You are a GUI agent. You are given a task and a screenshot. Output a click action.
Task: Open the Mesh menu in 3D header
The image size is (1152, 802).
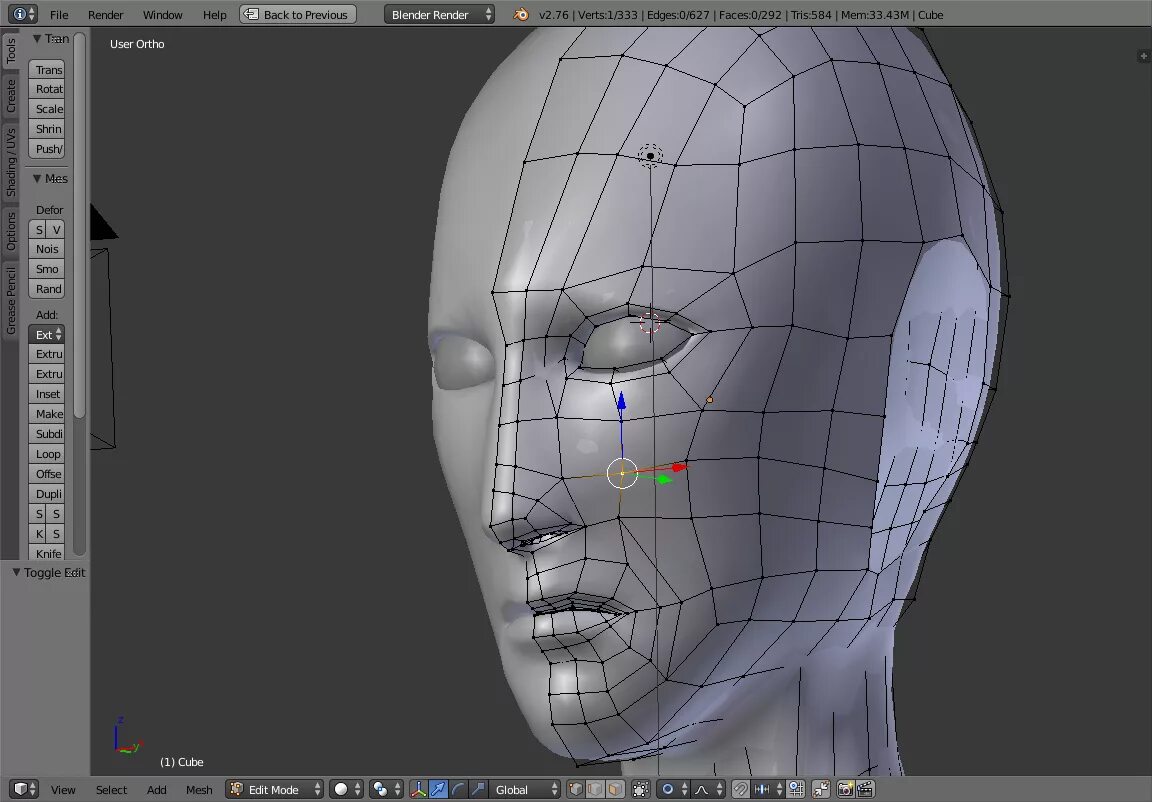pyautogui.click(x=199, y=790)
